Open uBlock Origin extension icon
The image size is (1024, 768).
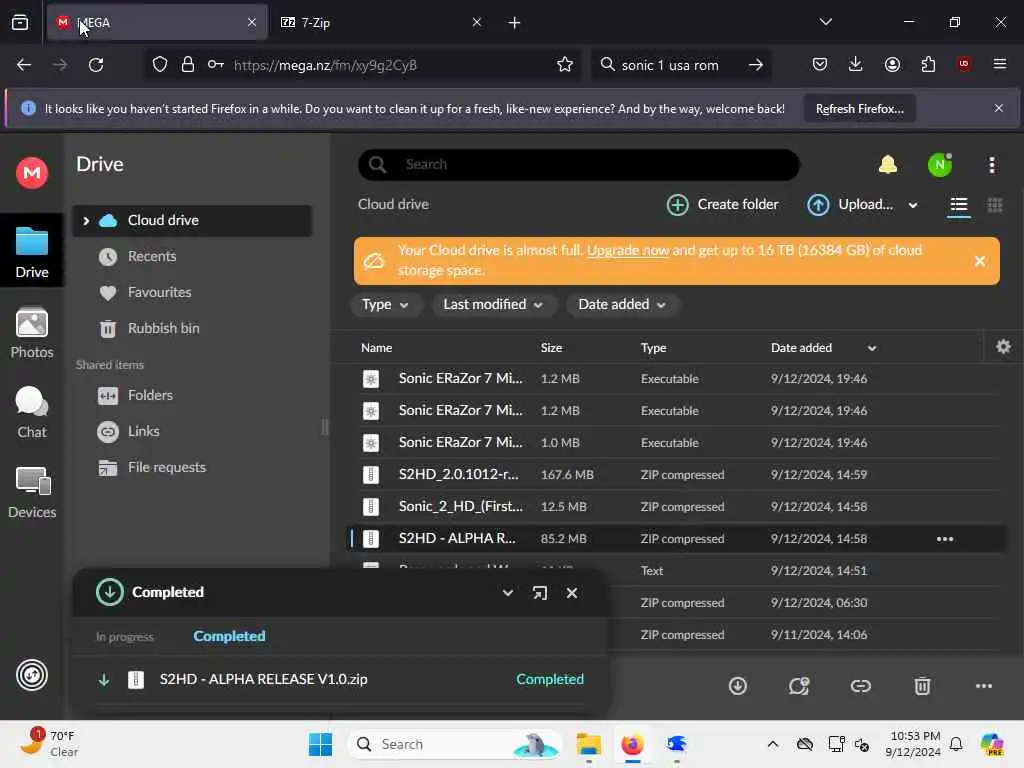pos(963,64)
